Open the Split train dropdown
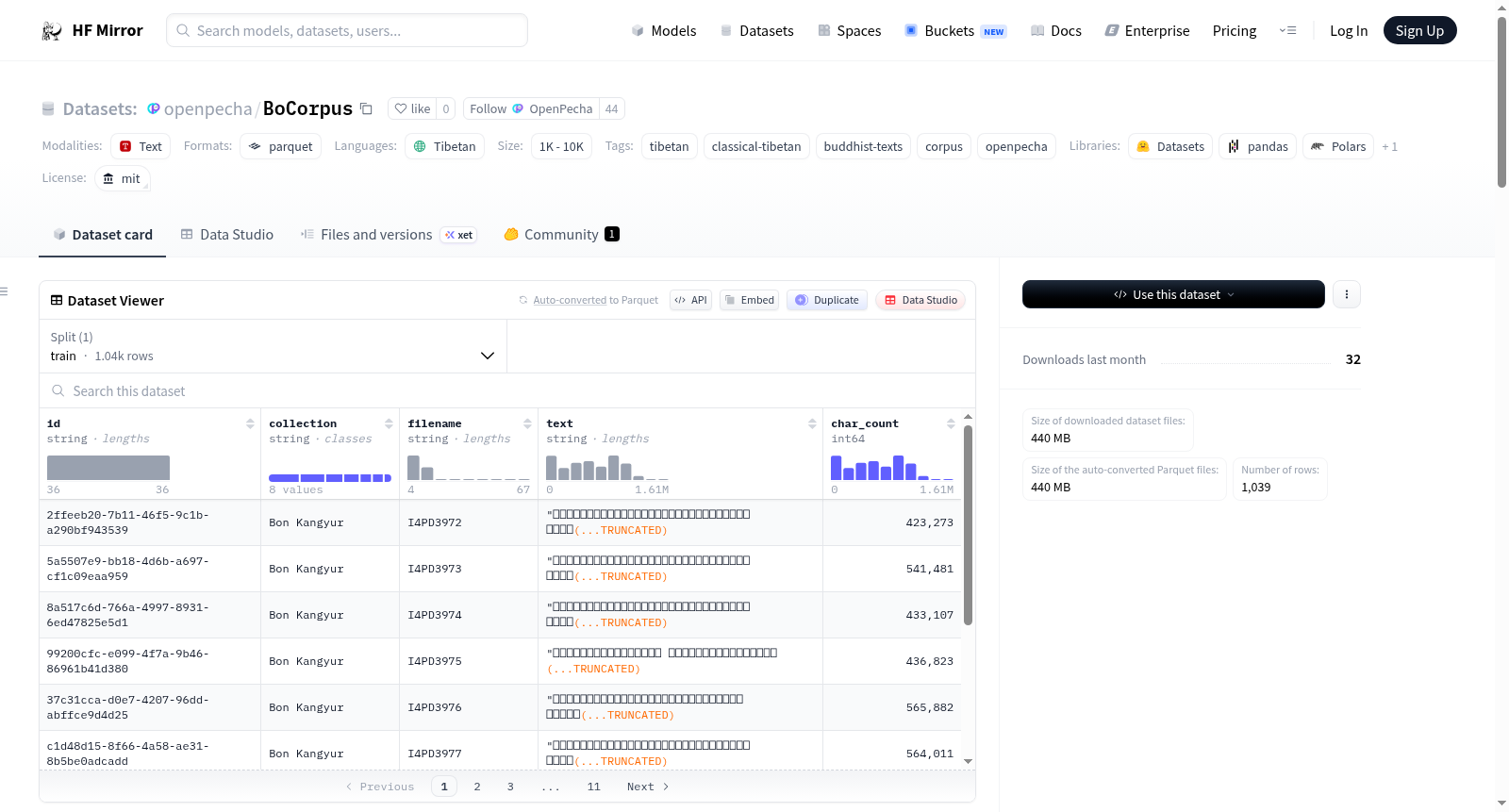The height and width of the screenshot is (812, 1509). tap(273, 346)
